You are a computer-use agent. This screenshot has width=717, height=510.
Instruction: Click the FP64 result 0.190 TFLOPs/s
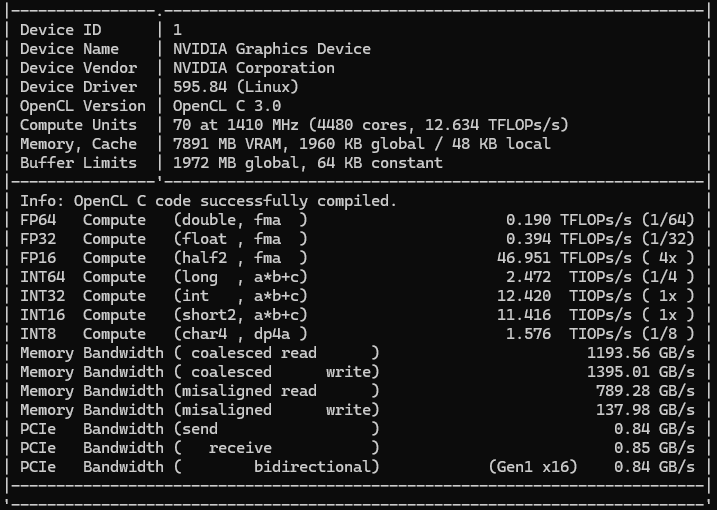pos(568,220)
